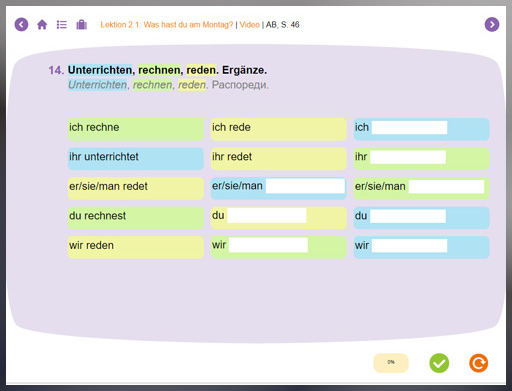Click the bold 'rechnen' heading word

click(159, 70)
